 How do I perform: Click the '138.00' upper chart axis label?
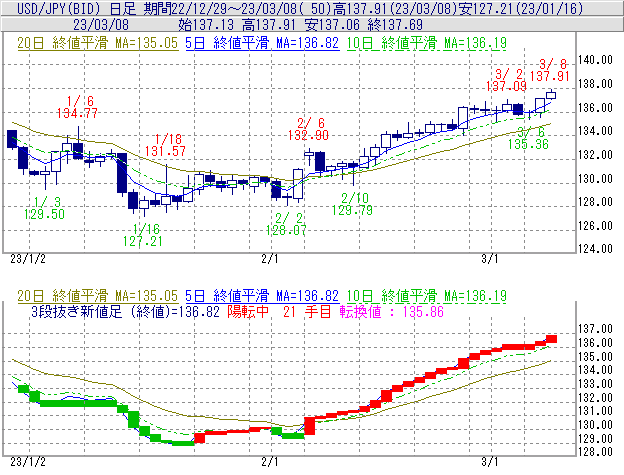(x=596, y=84)
